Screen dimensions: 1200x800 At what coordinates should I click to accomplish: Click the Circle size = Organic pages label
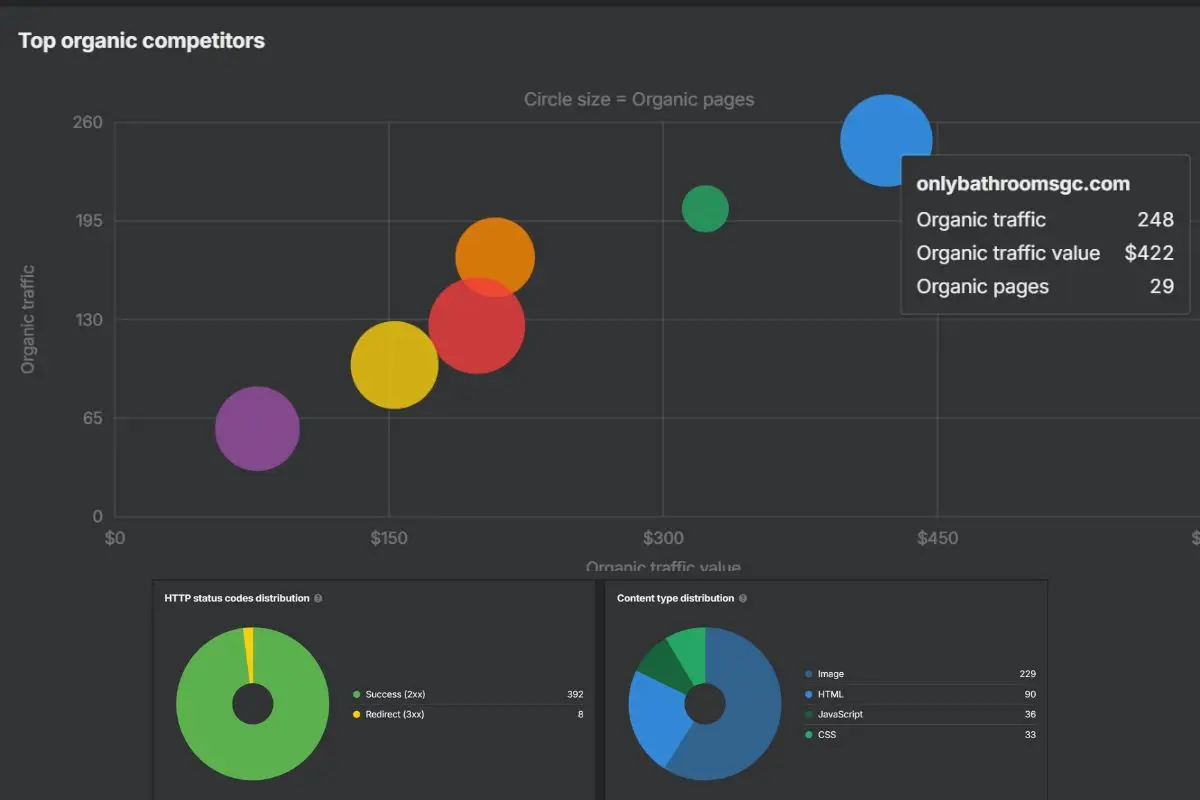pos(638,99)
